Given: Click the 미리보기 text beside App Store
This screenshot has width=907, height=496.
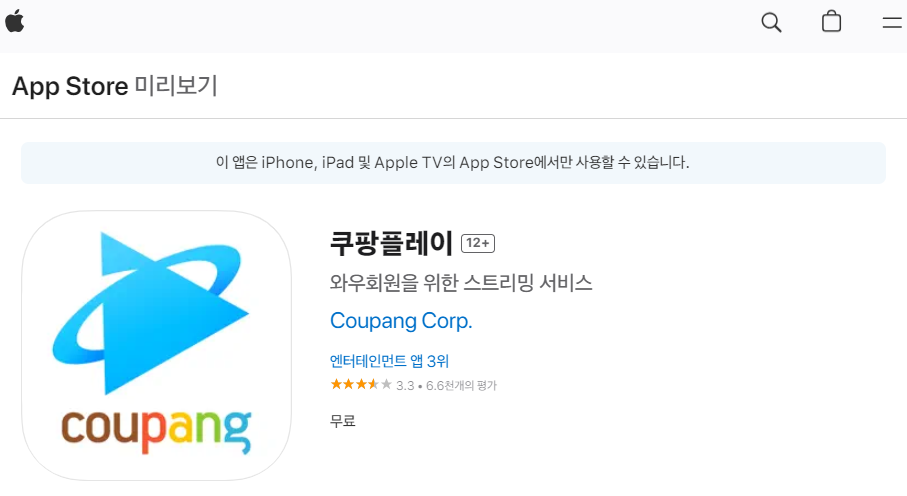Looking at the screenshot, I should tap(176, 86).
